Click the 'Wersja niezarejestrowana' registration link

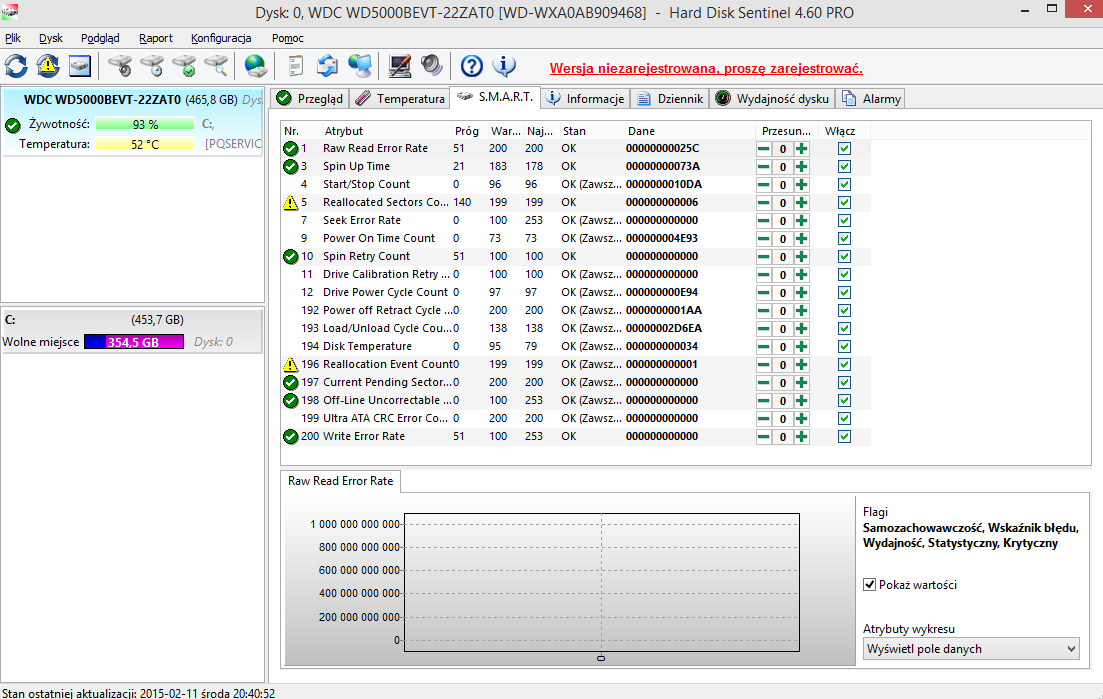coord(706,68)
